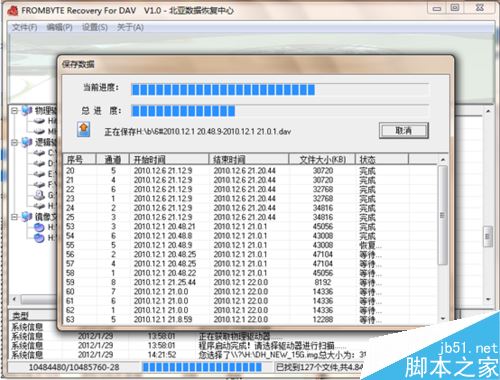Select row 53 starting 20.48.21
This screenshot has width=500, height=380.
click(250, 227)
